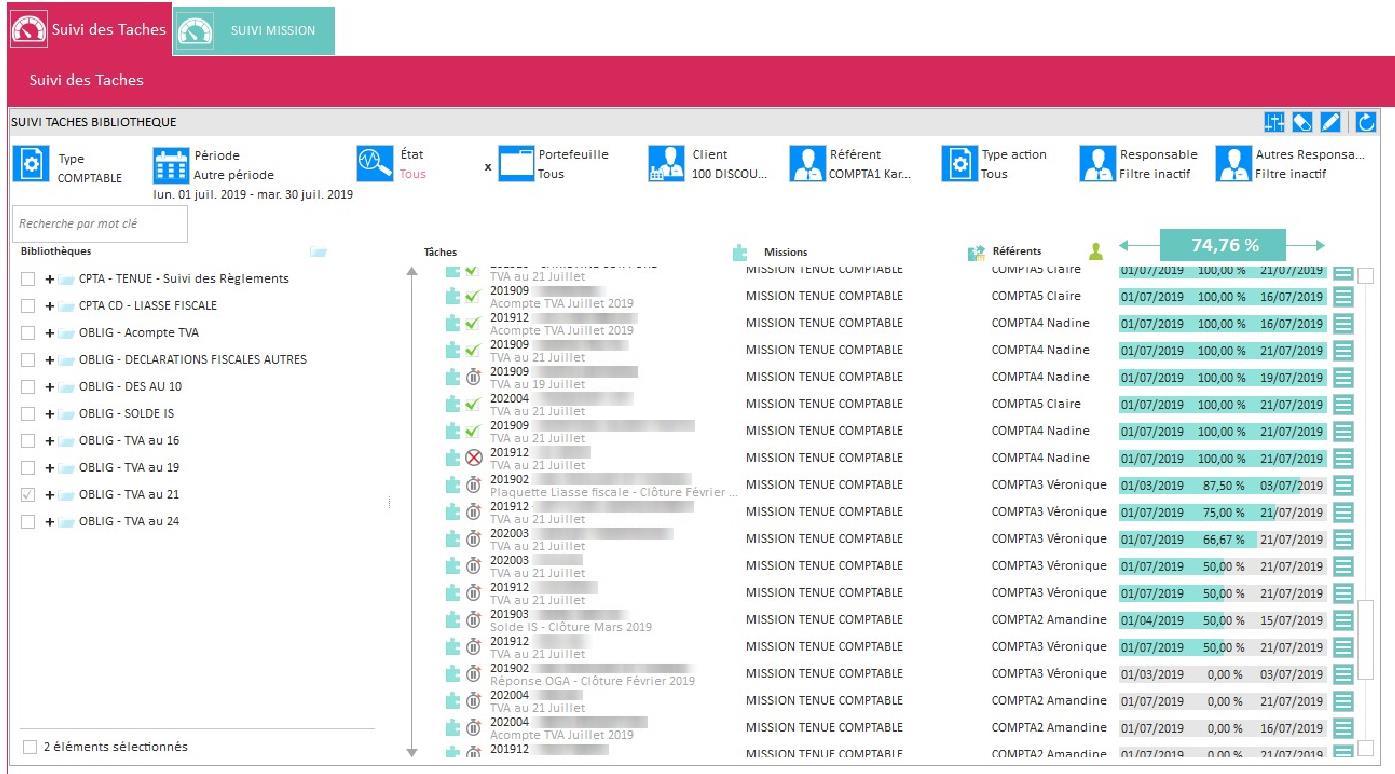Expand the CPTA - TENUE - Suivi des Règlements node

click(50, 279)
